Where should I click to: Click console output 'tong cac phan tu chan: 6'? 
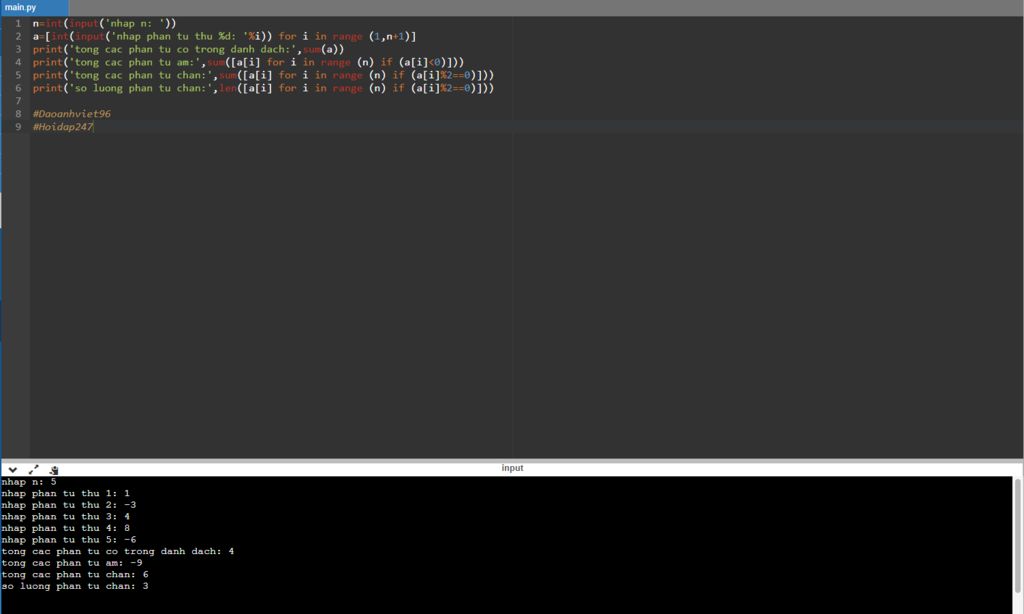(74, 575)
